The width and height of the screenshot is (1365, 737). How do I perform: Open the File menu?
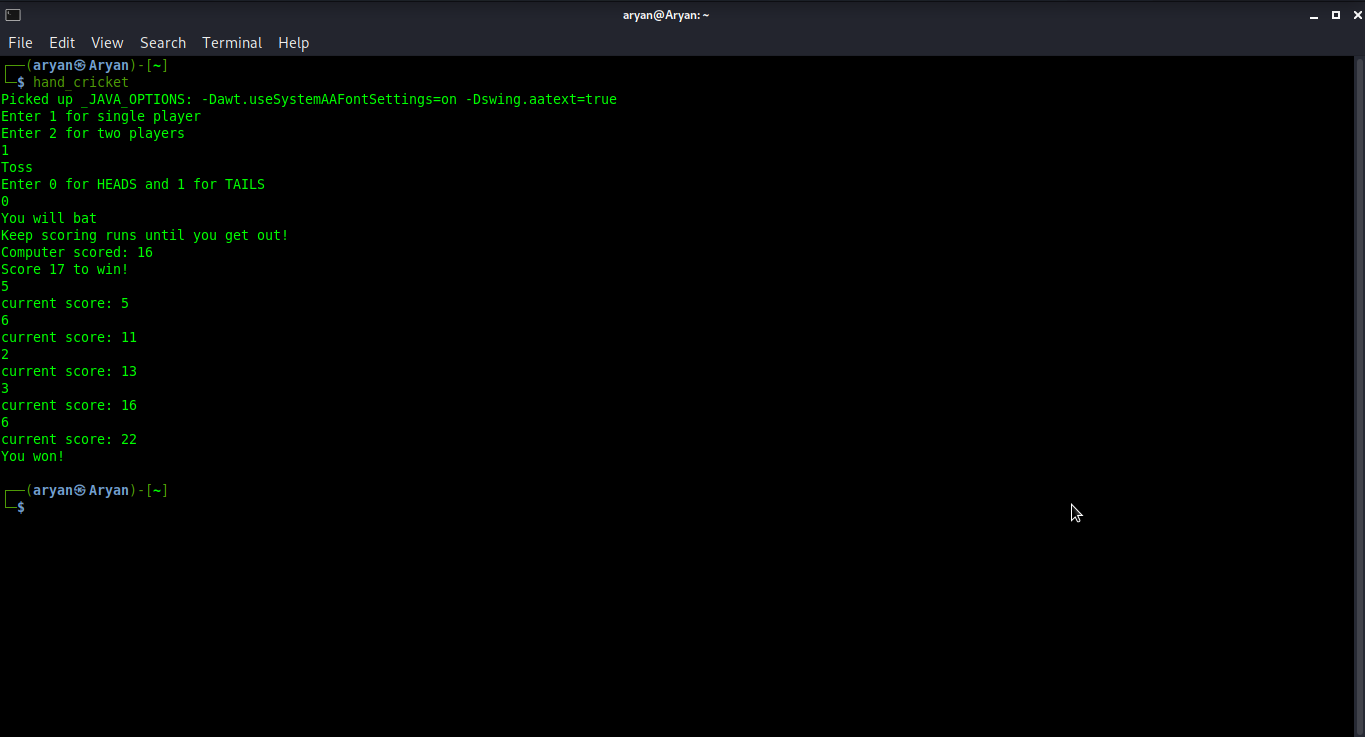pyautogui.click(x=20, y=42)
